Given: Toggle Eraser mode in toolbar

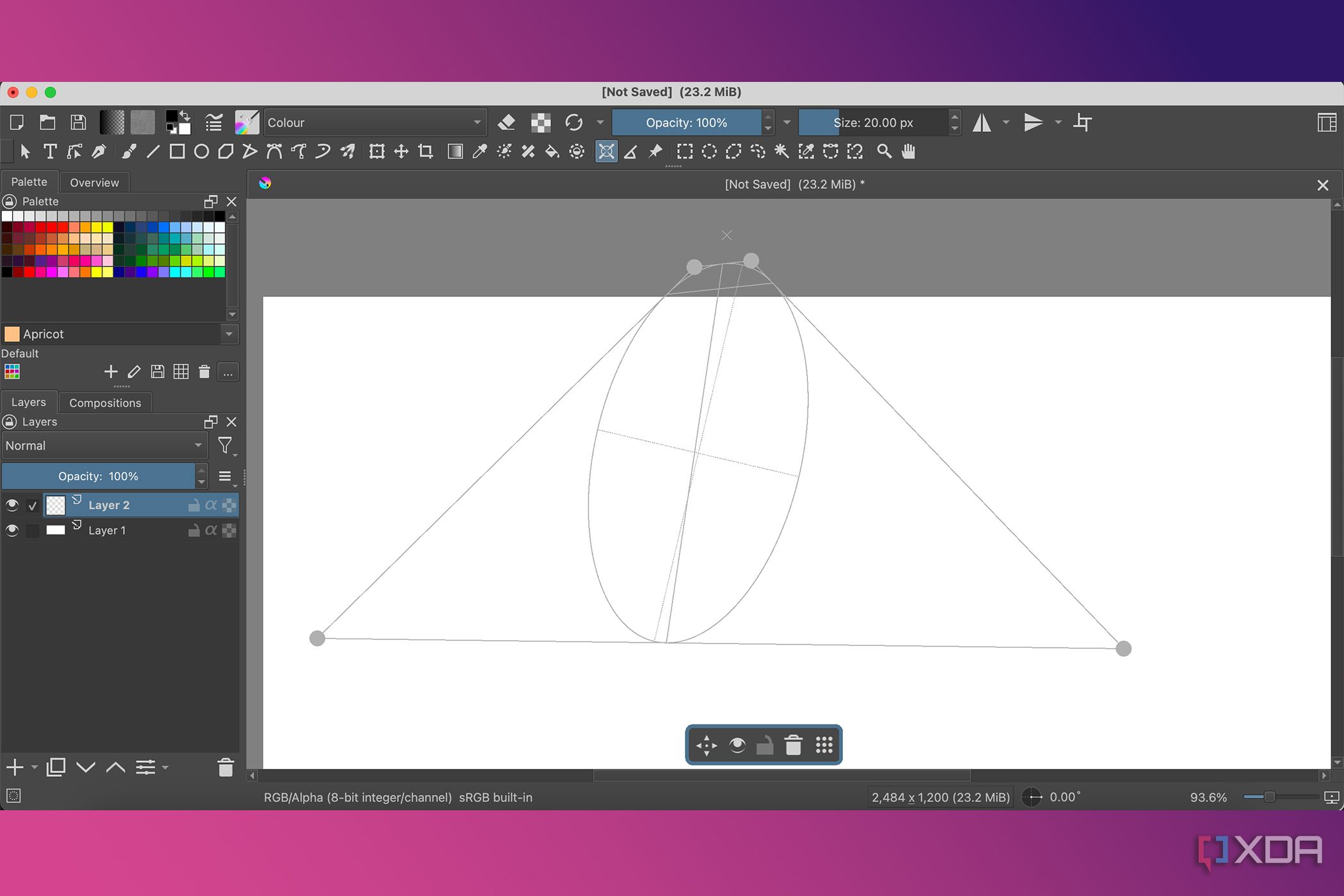Looking at the screenshot, I should (x=506, y=122).
